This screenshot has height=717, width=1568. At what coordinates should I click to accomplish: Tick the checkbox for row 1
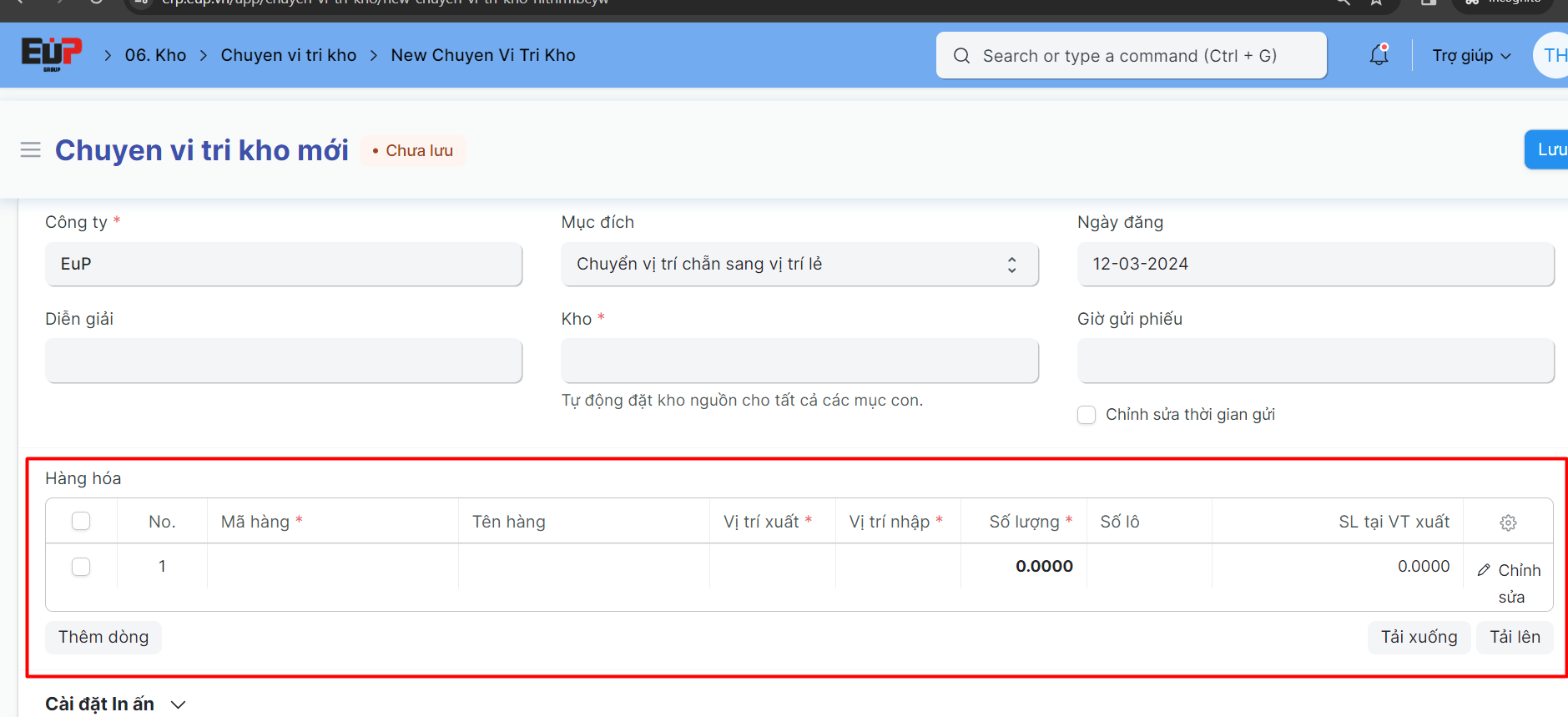click(81, 567)
